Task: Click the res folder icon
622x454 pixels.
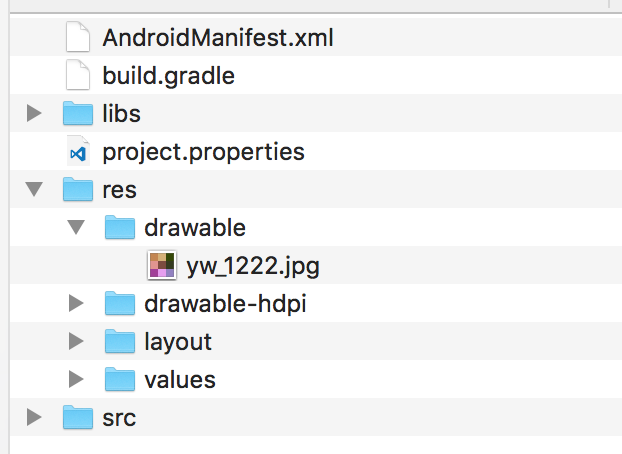Action: click(x=78, y=189)
